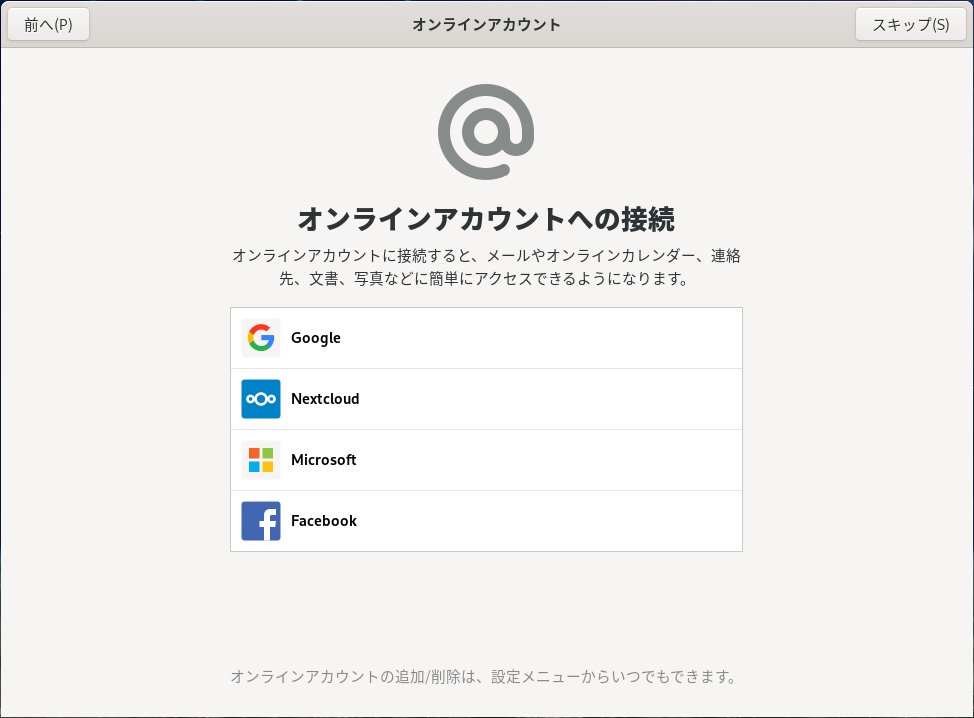This screenshot has height=718, width=974.
Task: Go back with the 前へ(P) button
Action: coord(48,24)
